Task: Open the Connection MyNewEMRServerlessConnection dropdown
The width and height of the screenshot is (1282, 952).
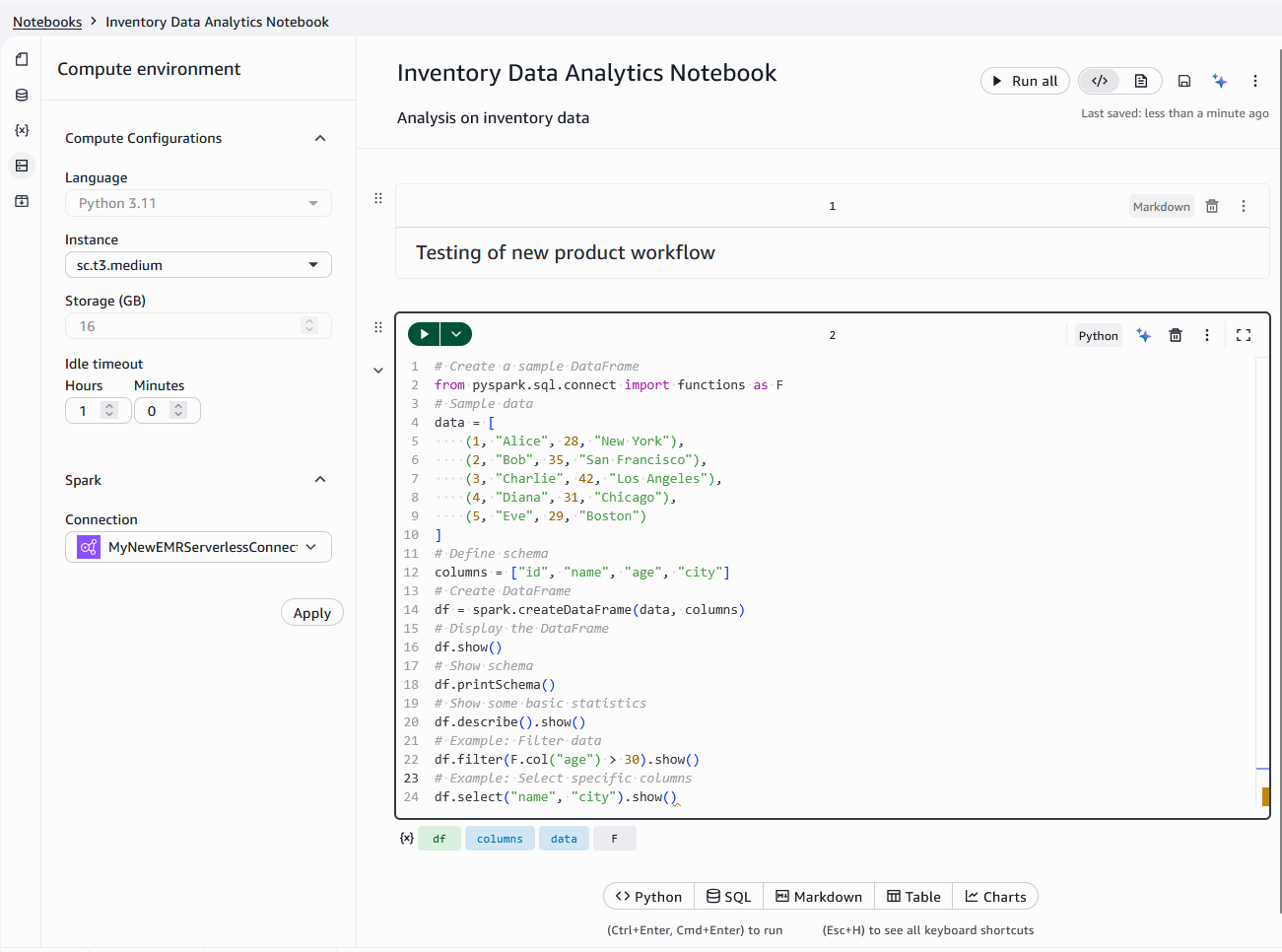Action: 198,547
